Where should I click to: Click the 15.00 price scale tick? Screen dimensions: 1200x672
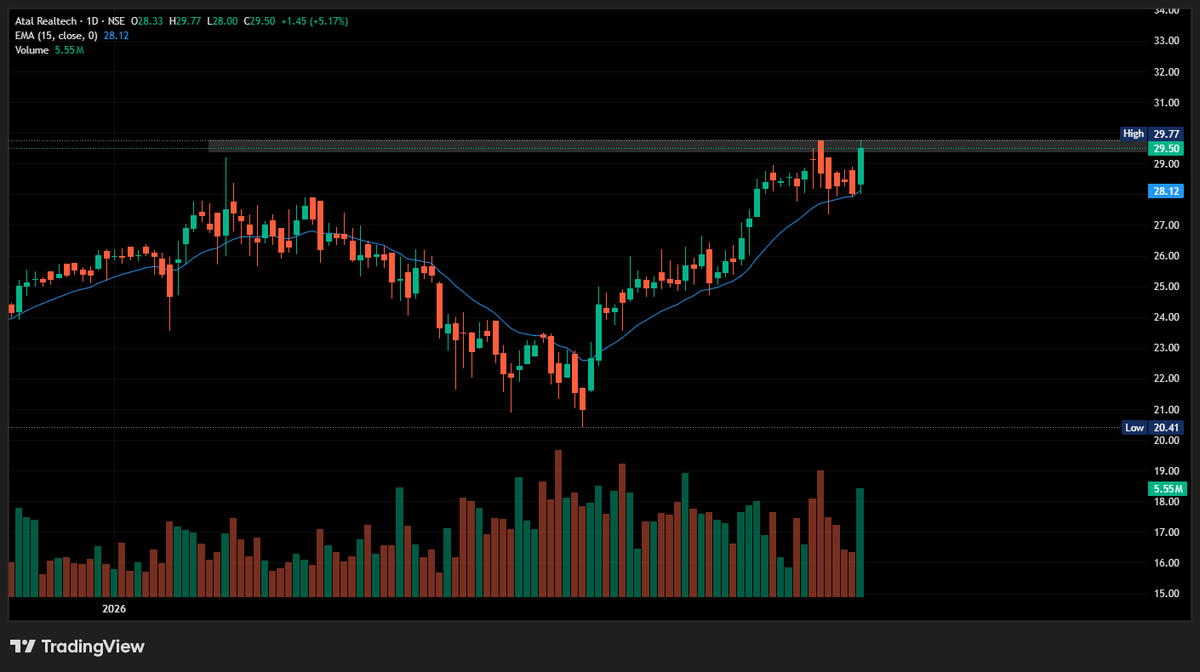[1167, 594]
